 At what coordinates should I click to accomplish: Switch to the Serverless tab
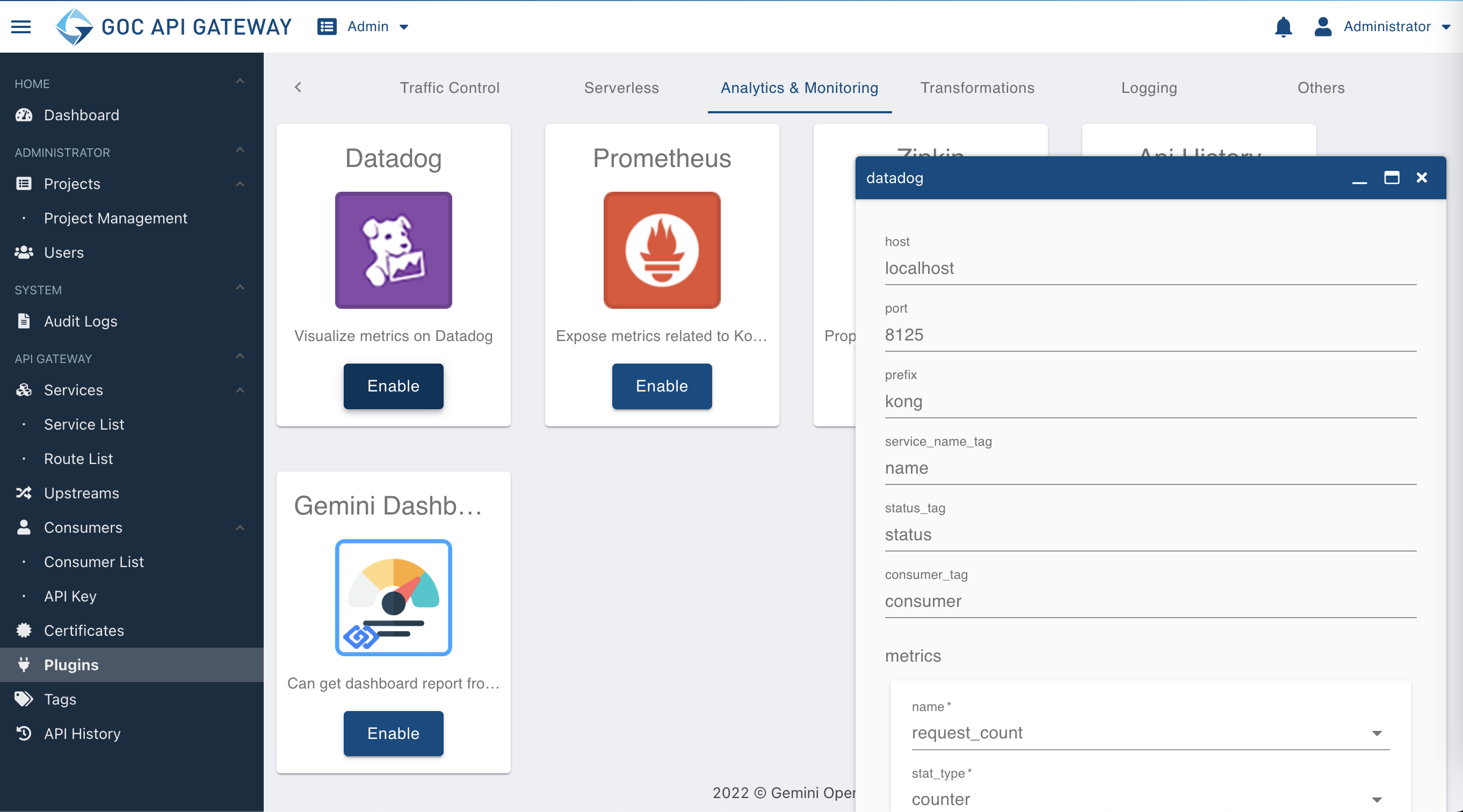pos(621,88)
